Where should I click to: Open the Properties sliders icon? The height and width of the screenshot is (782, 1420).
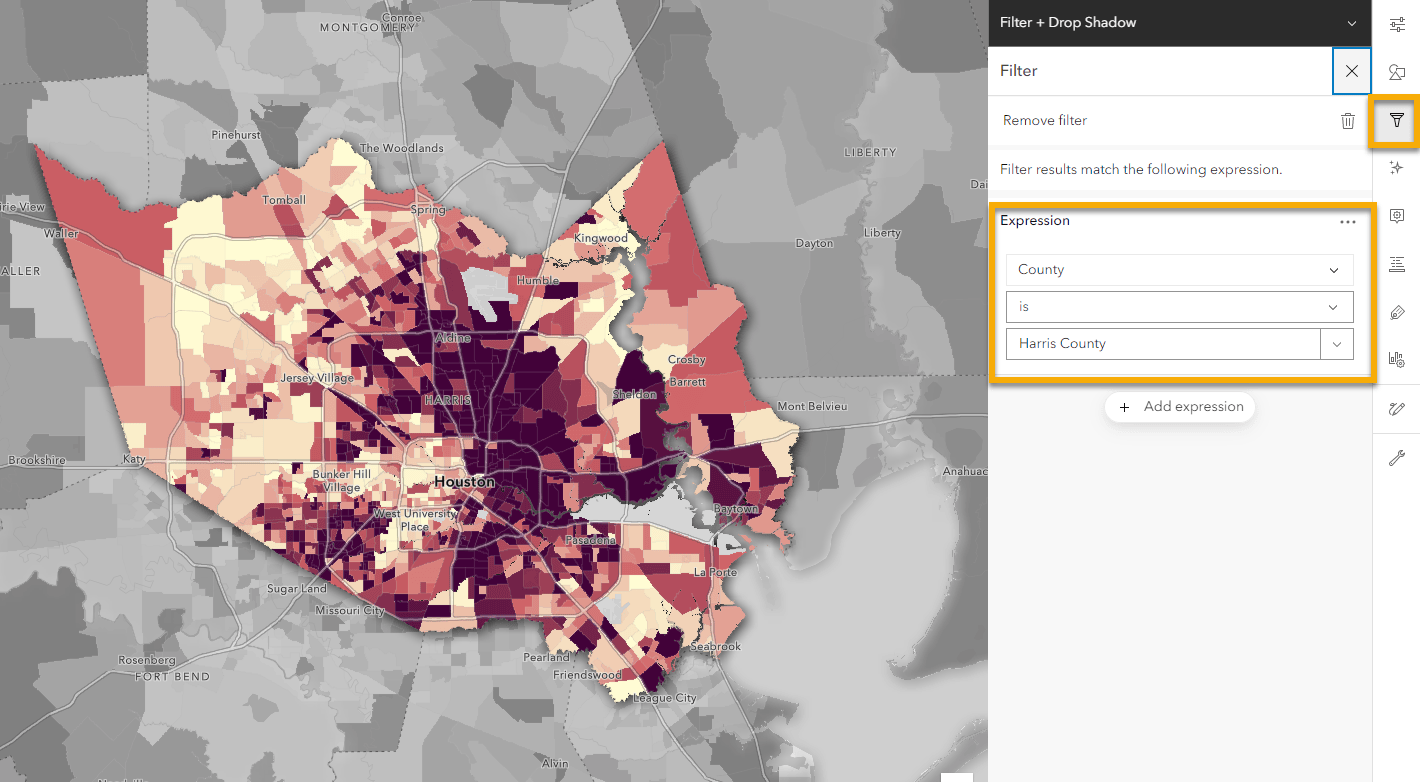tap(1397, 24)
